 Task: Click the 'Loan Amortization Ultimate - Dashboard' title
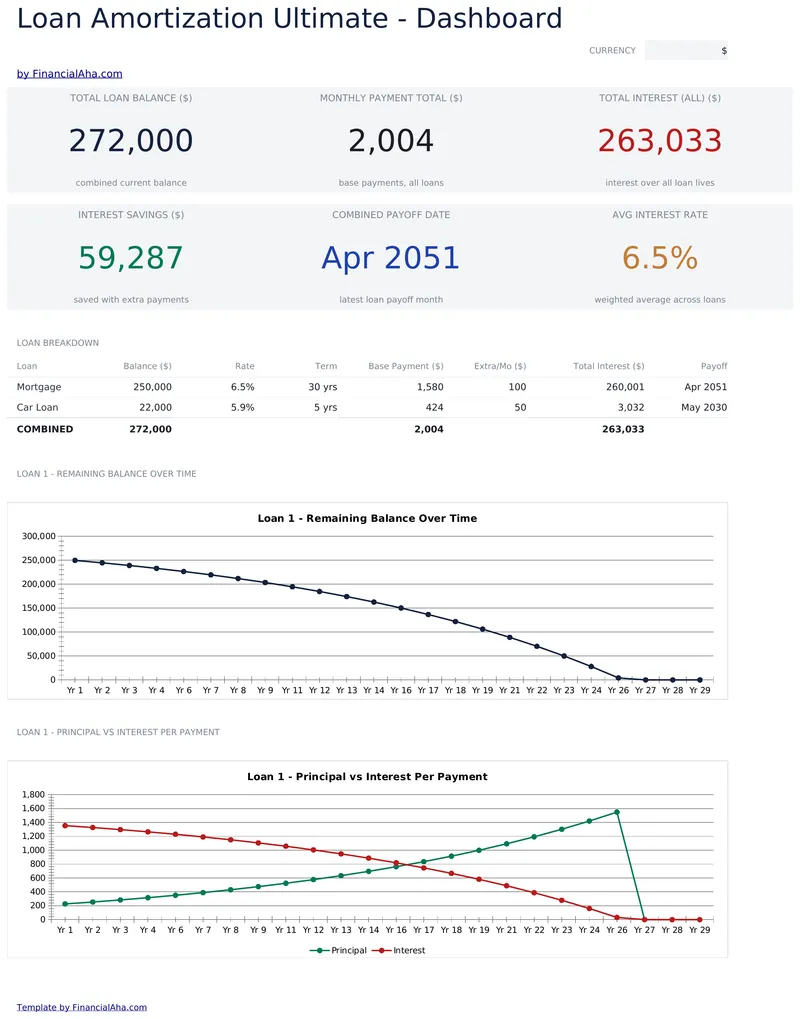(x=289, y=18)
